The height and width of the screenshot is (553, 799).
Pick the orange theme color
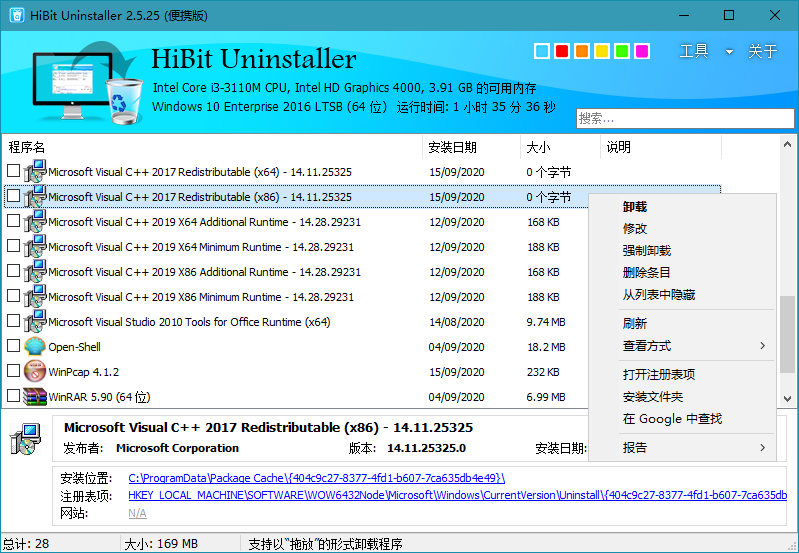pos(581,51)
